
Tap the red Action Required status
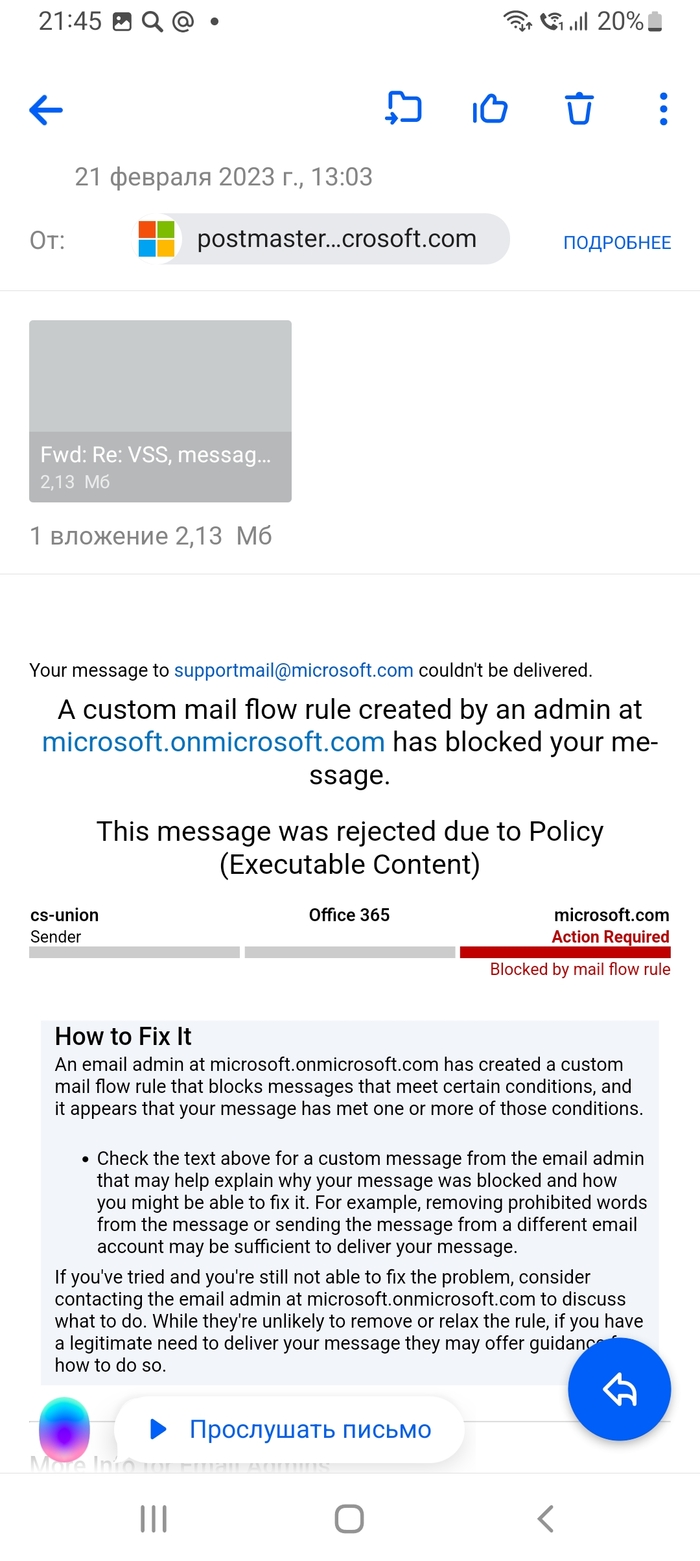coord(610,937)
